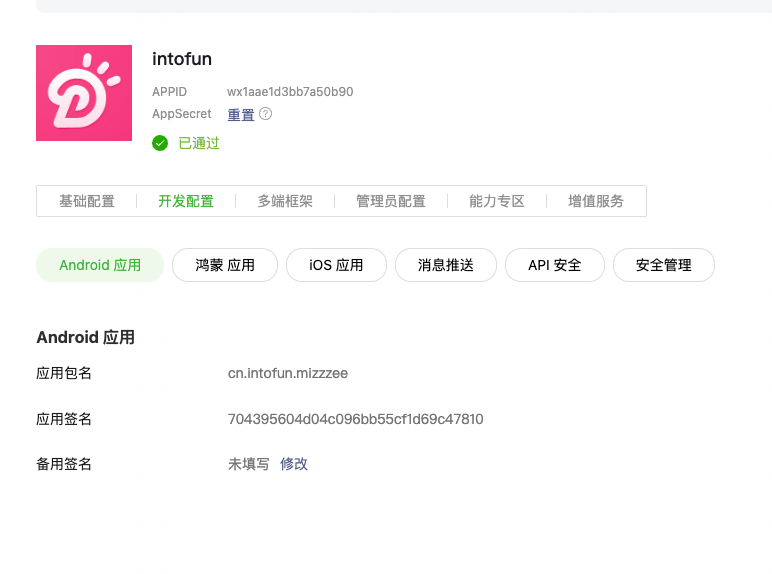
Task: Click the intofun pink app logo
Action: 84,93
